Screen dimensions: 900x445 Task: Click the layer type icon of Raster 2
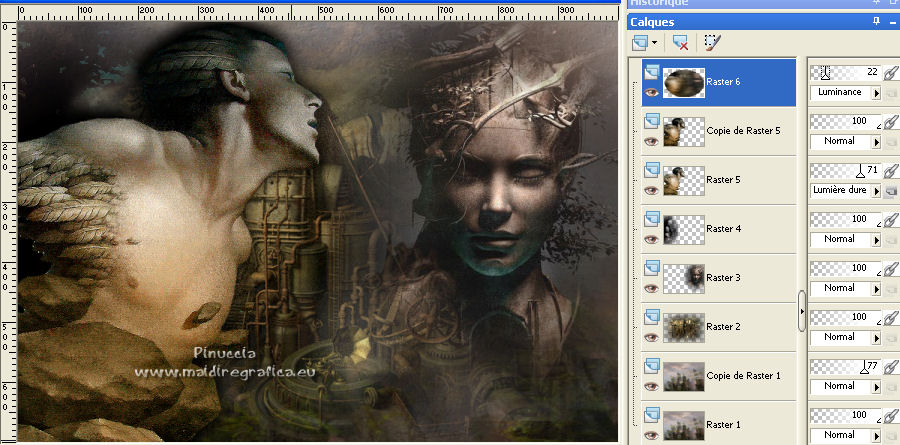tap(651, 317)
